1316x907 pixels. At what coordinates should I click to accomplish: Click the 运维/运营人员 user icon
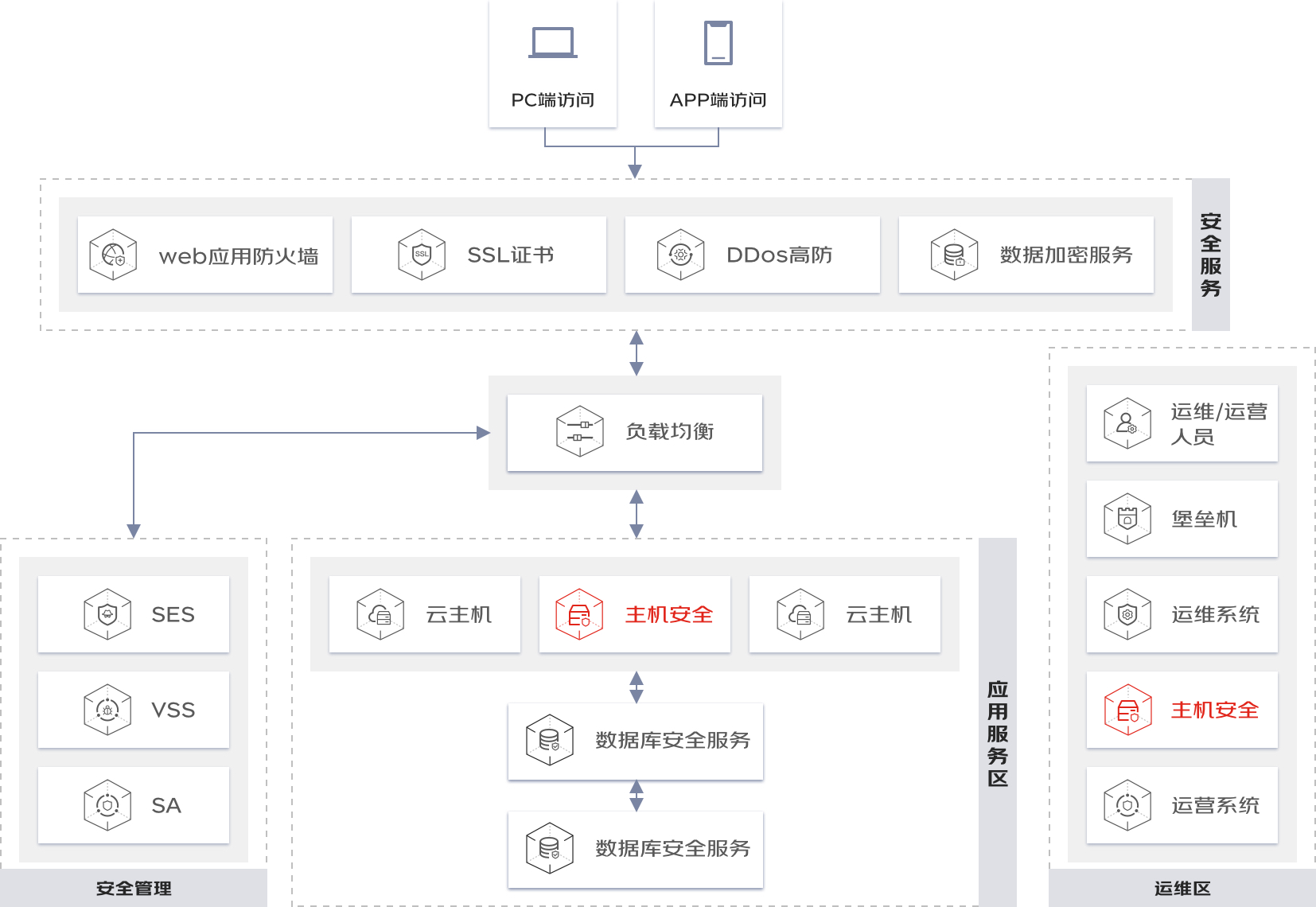point(1127,423)
